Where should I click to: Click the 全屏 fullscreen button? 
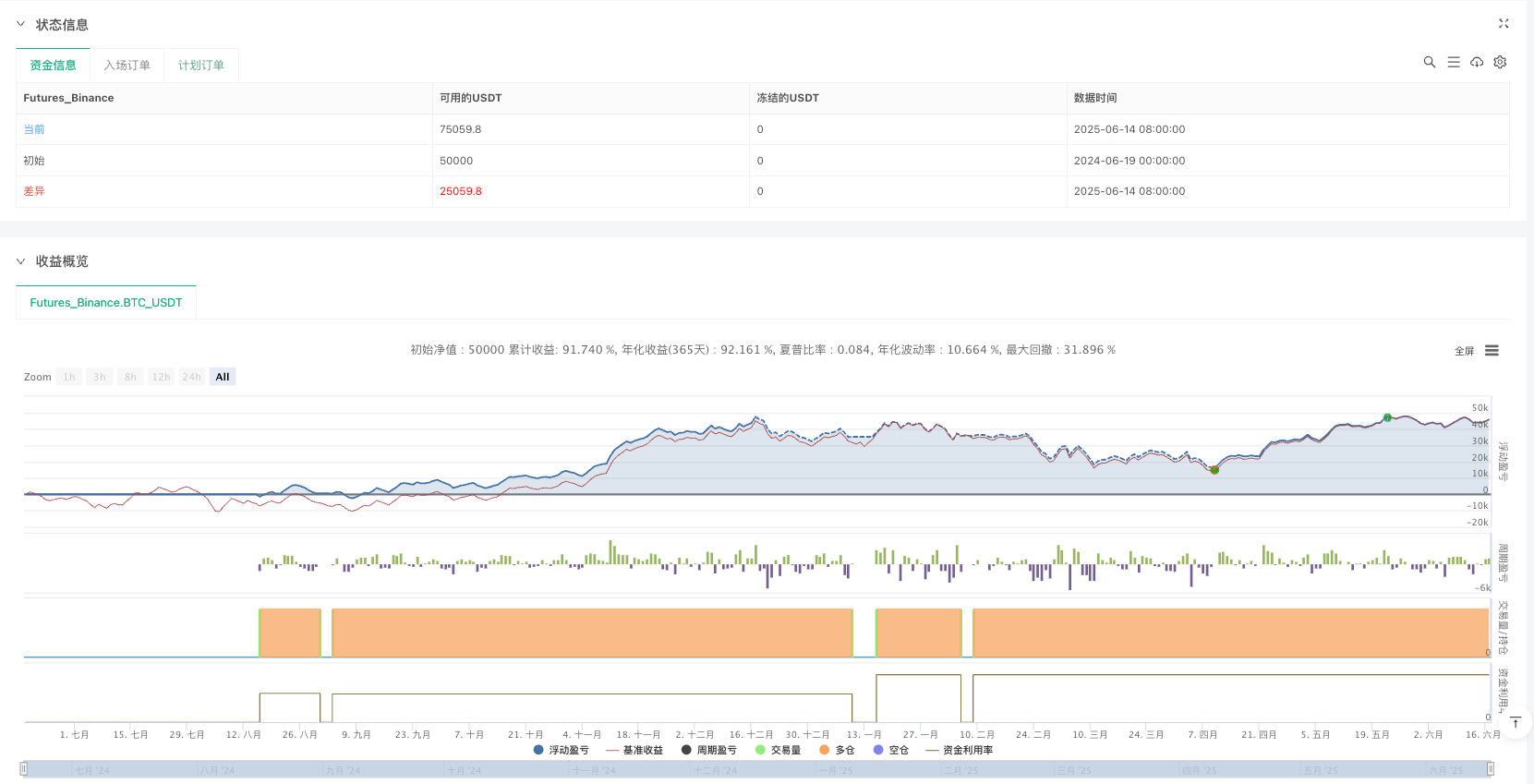(1464, 351)
